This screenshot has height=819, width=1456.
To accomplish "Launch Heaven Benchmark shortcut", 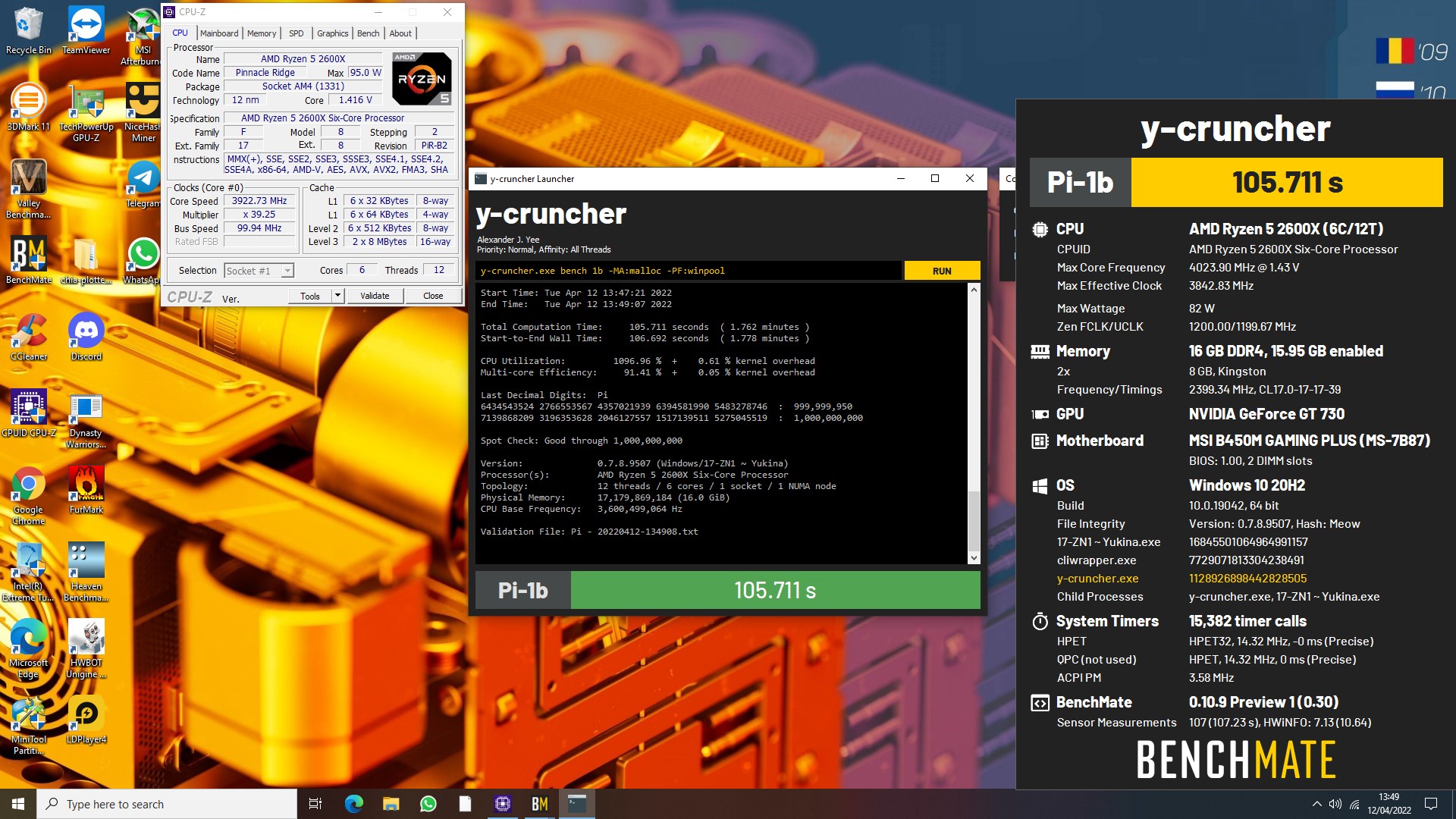I will 86,572.
